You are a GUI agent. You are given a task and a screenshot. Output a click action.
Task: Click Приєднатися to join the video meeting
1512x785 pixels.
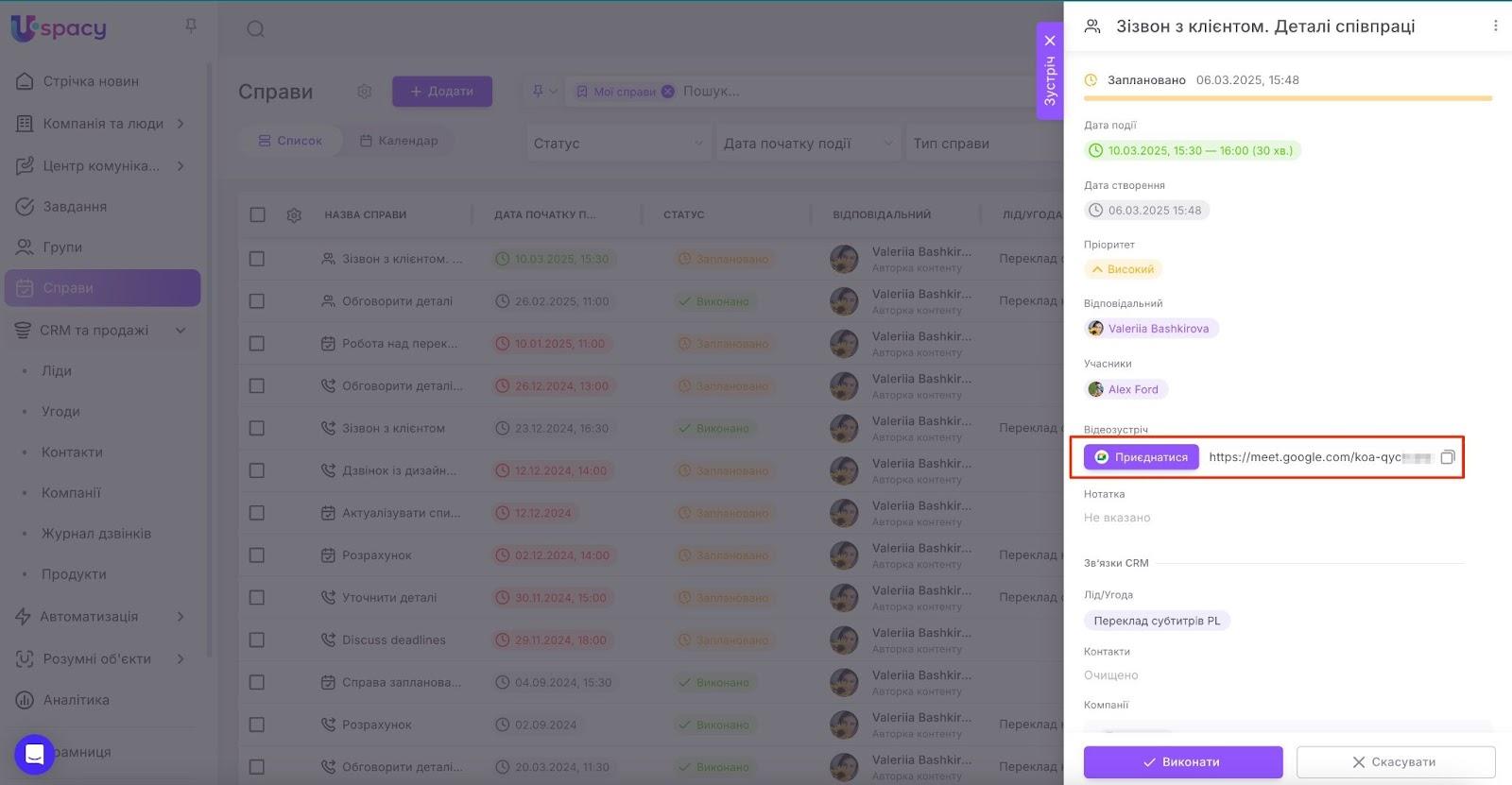click(1142, 457)
